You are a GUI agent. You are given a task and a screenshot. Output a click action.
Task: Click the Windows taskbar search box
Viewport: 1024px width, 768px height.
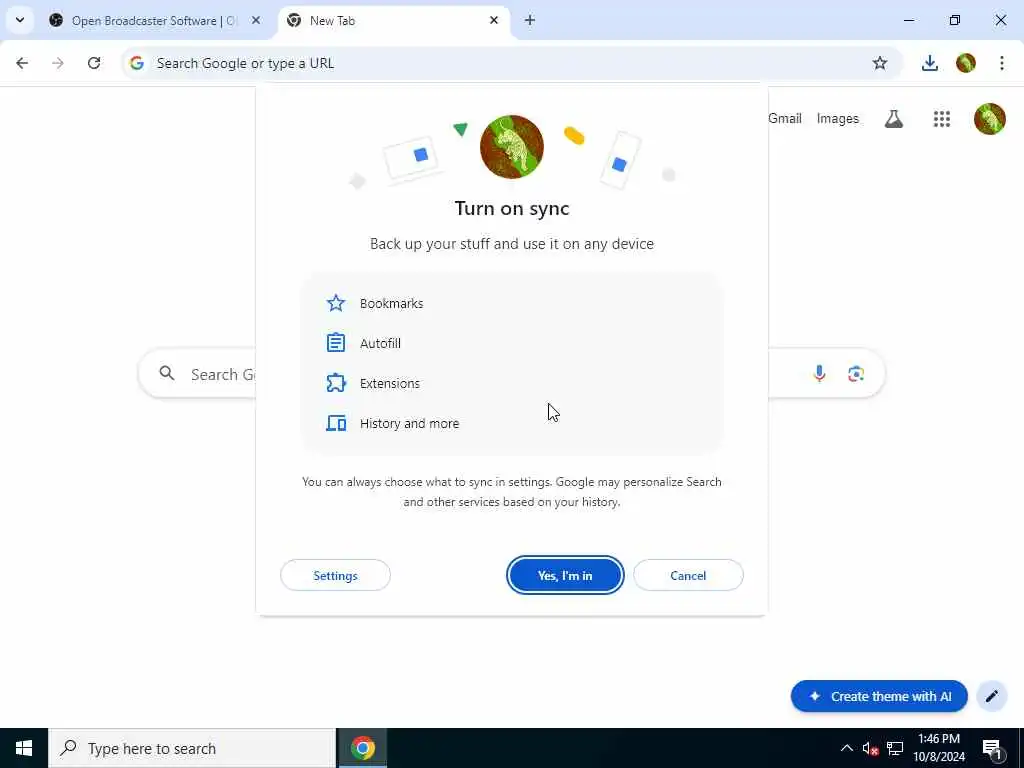(x=192, y=748)
